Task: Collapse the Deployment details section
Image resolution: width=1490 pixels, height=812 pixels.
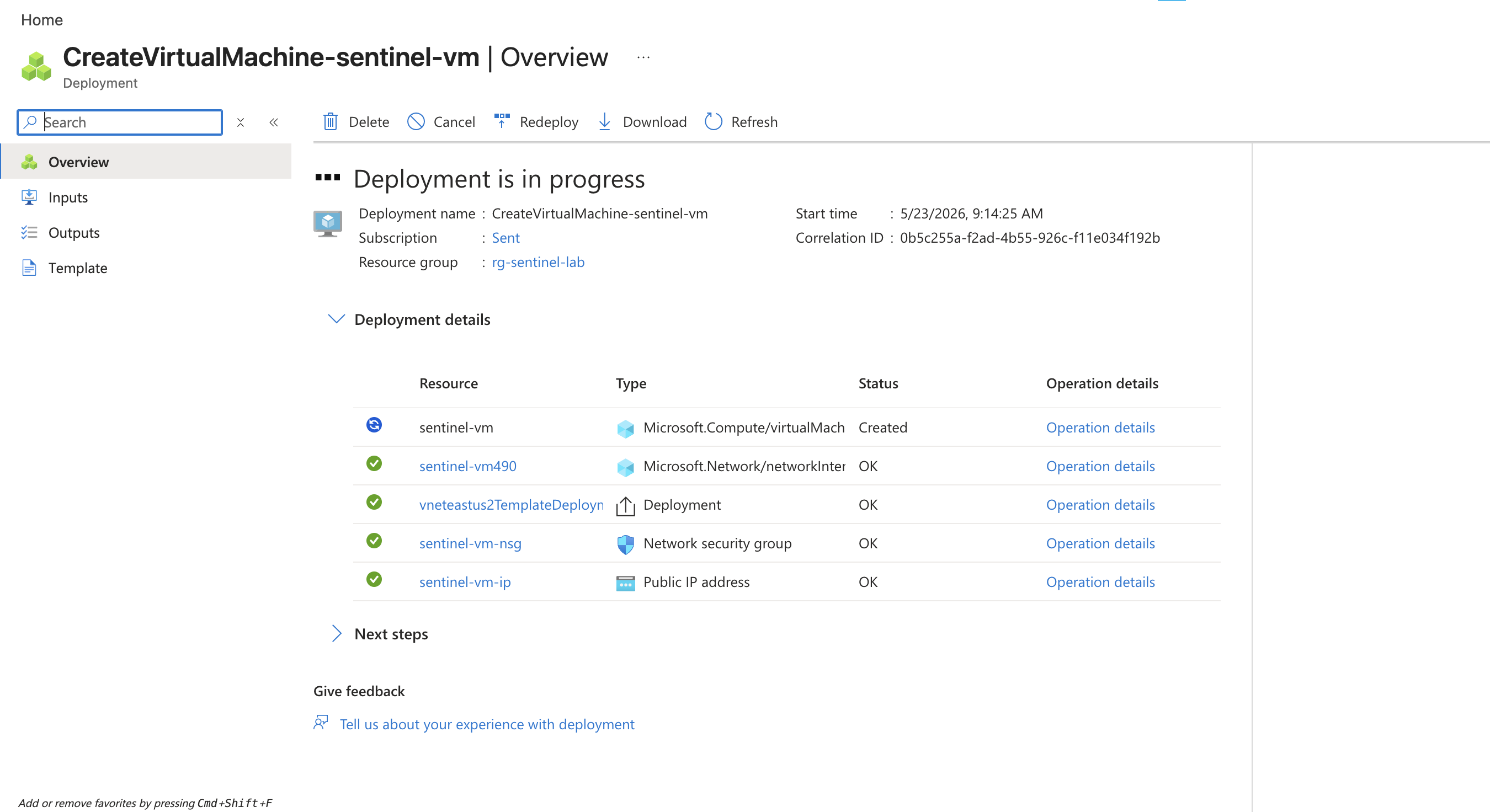Action: pos(336,319)
